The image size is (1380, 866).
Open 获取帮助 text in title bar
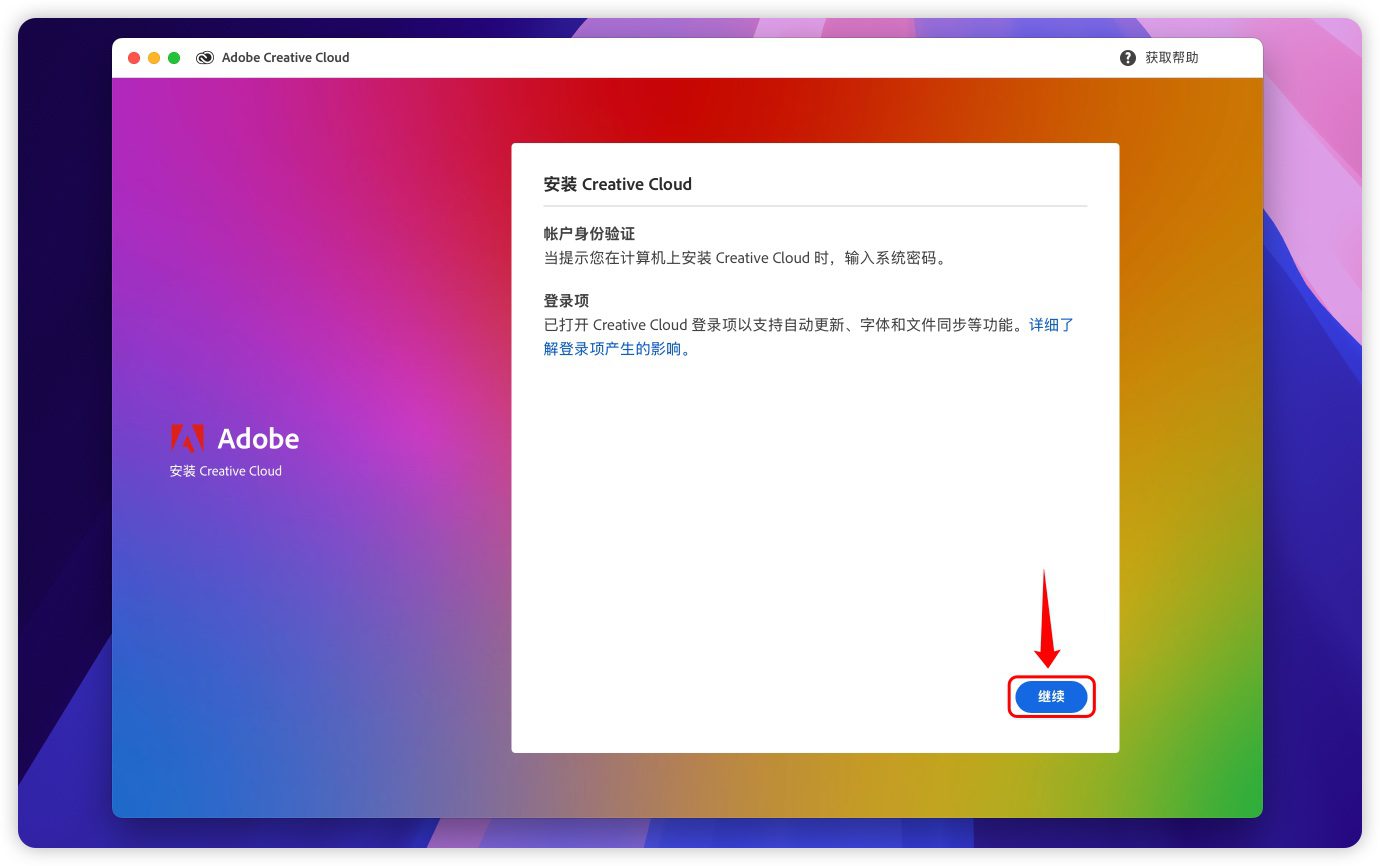(1171, 58)
